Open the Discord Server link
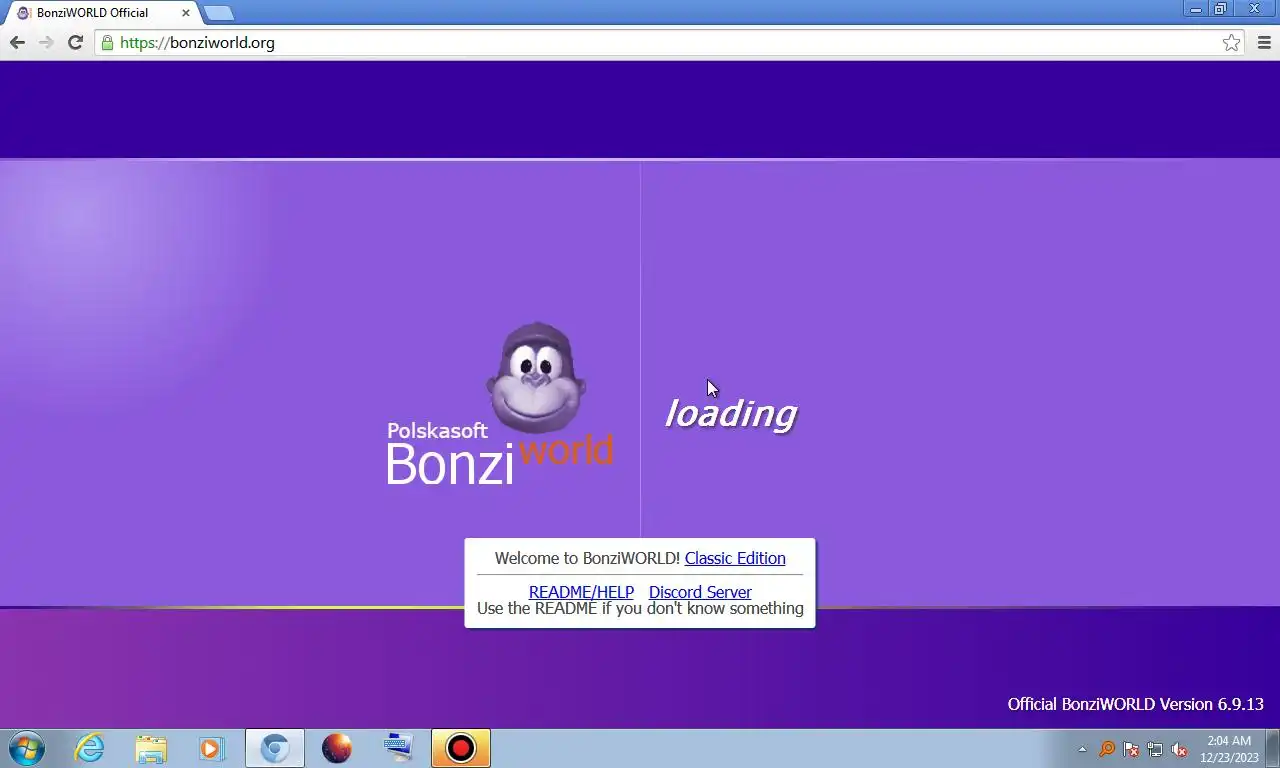This screenshot has height=768, width=1280. pyautogui.click(x=700, y=592)
